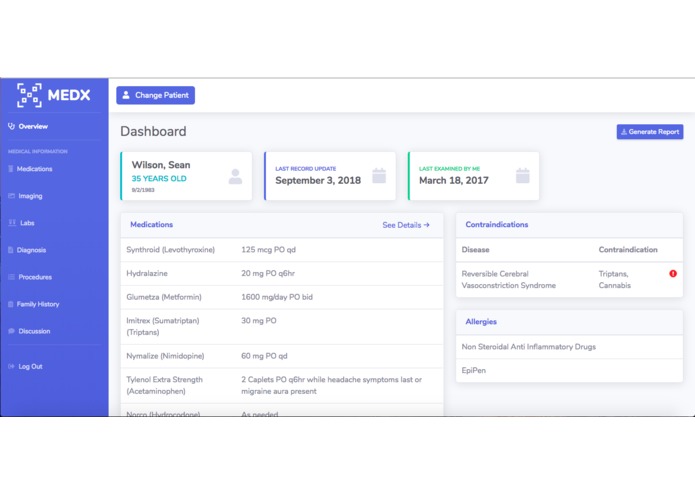695x494 pixels.
Task: Select the Hydralazine medication row
Action: [282, 273]
